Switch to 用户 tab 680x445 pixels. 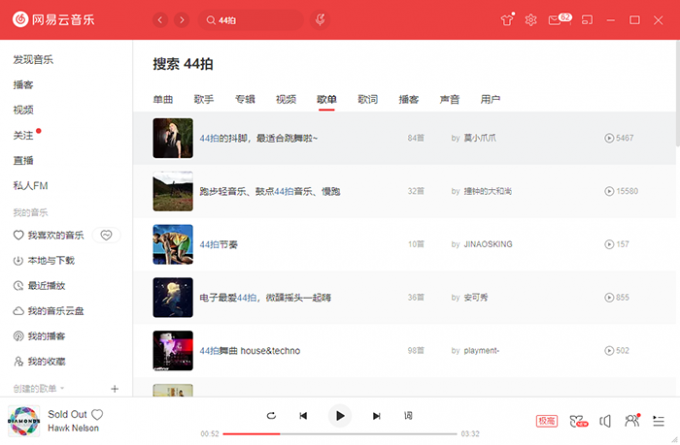coord(490,99)
